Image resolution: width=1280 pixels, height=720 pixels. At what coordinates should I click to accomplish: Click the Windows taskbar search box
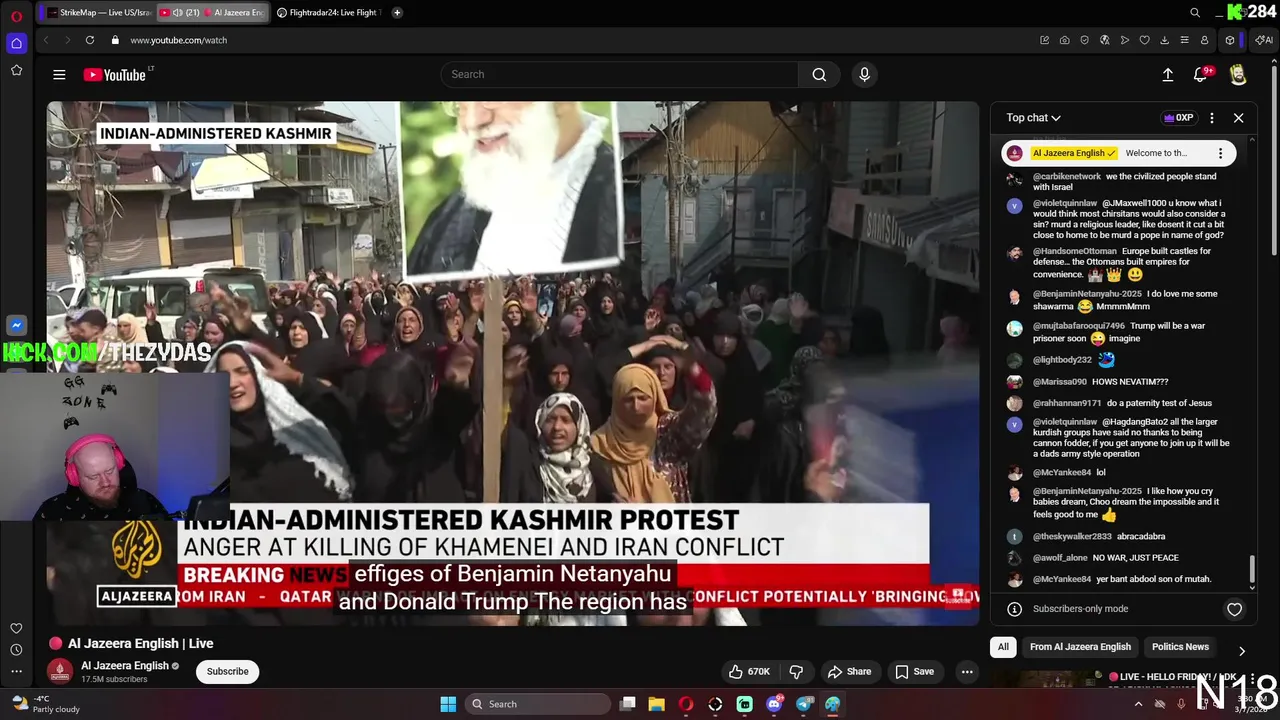[540, 704]
